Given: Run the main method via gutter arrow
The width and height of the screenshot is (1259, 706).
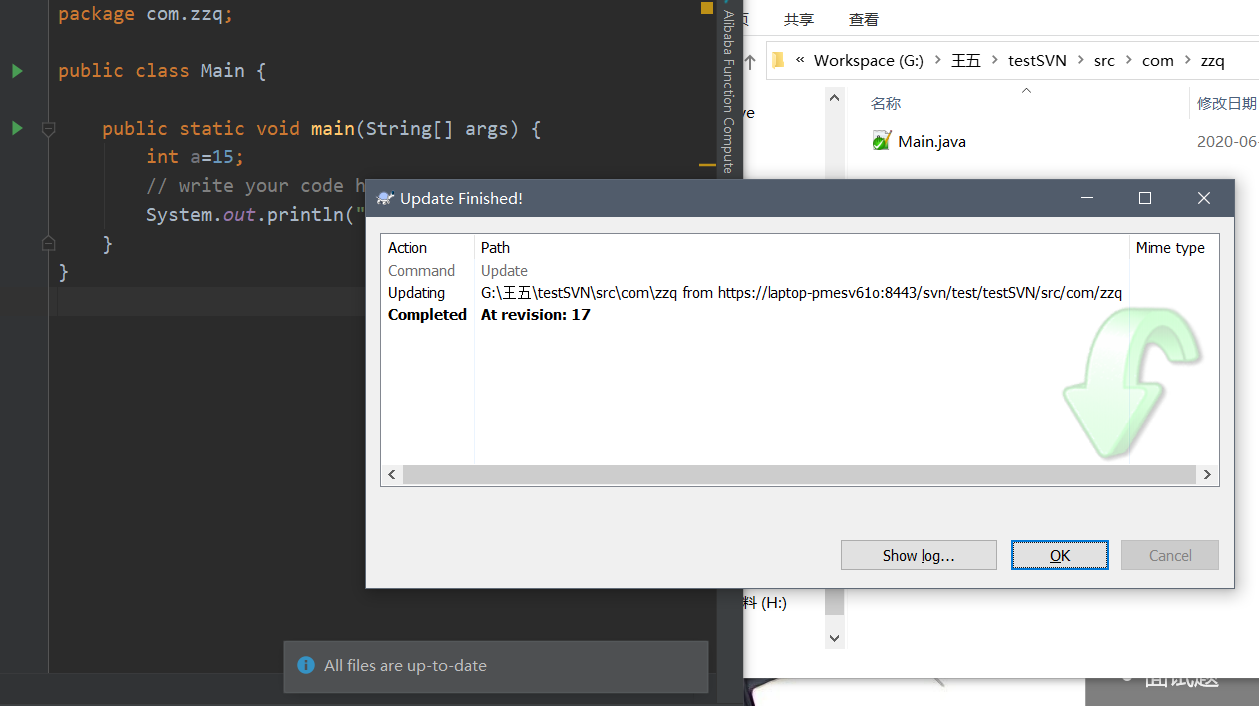Looking at the screenshot, I should coord(17,128).
